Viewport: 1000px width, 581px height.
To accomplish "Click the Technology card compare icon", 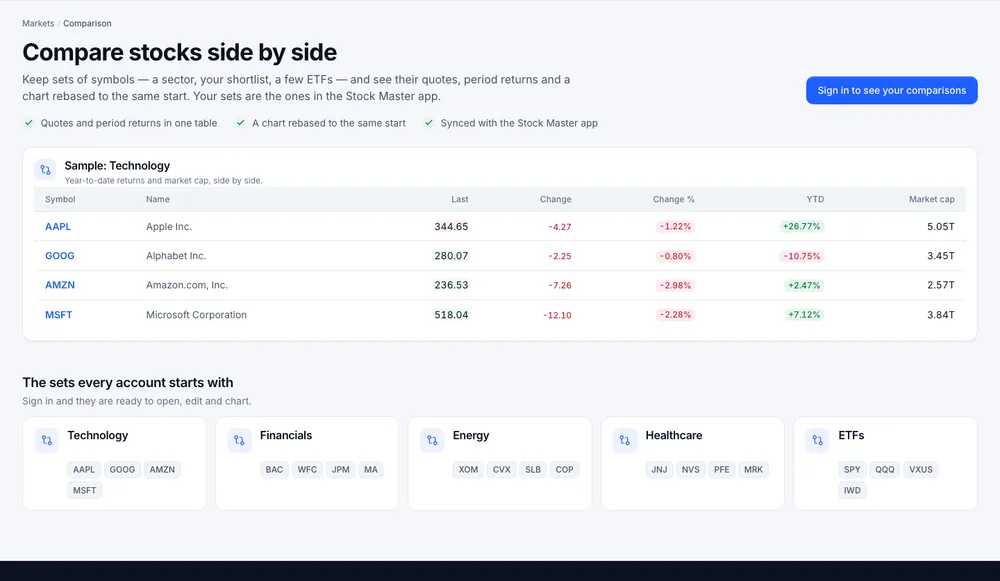I will pyautogui.click(x=47, y=440).
